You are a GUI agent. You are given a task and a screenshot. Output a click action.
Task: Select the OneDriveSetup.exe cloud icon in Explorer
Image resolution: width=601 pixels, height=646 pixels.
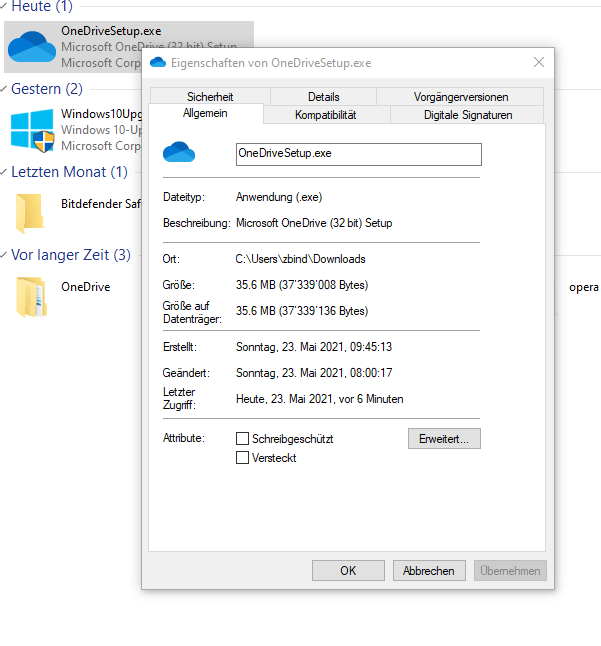coord(32,47)
